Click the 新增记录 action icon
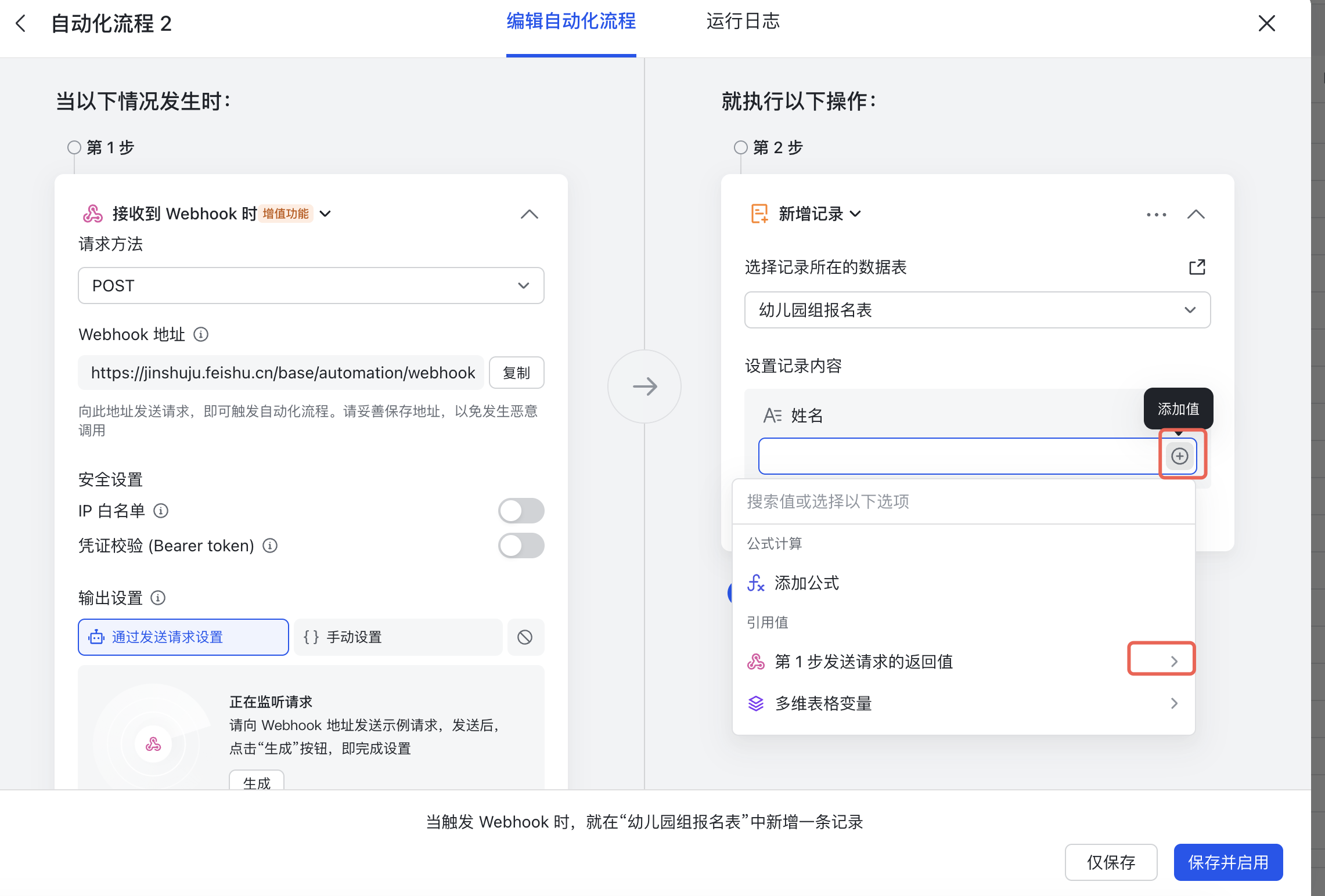The width and height of the screenshot is (1325, 896). coord(759,214)
